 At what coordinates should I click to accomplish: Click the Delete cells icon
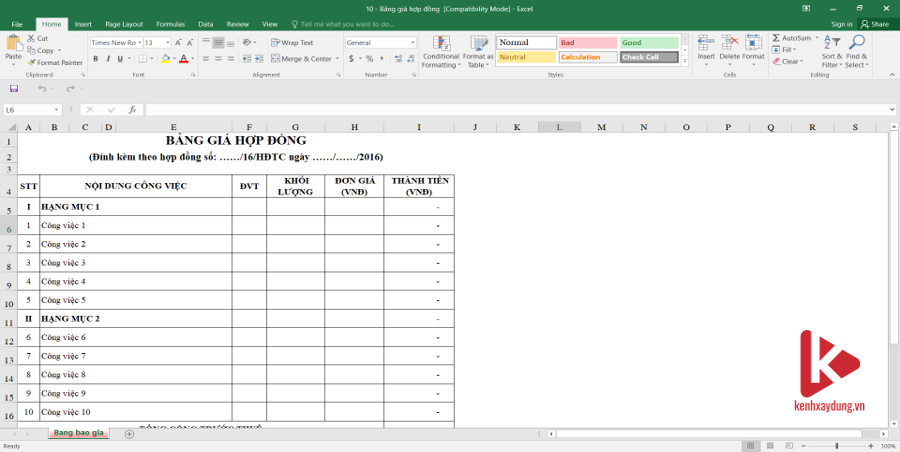[x=730, y=51]
